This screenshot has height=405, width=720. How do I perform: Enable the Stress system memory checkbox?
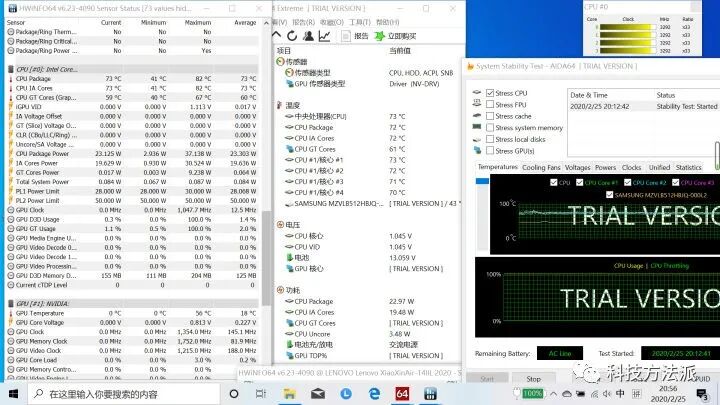click(490, 127)
